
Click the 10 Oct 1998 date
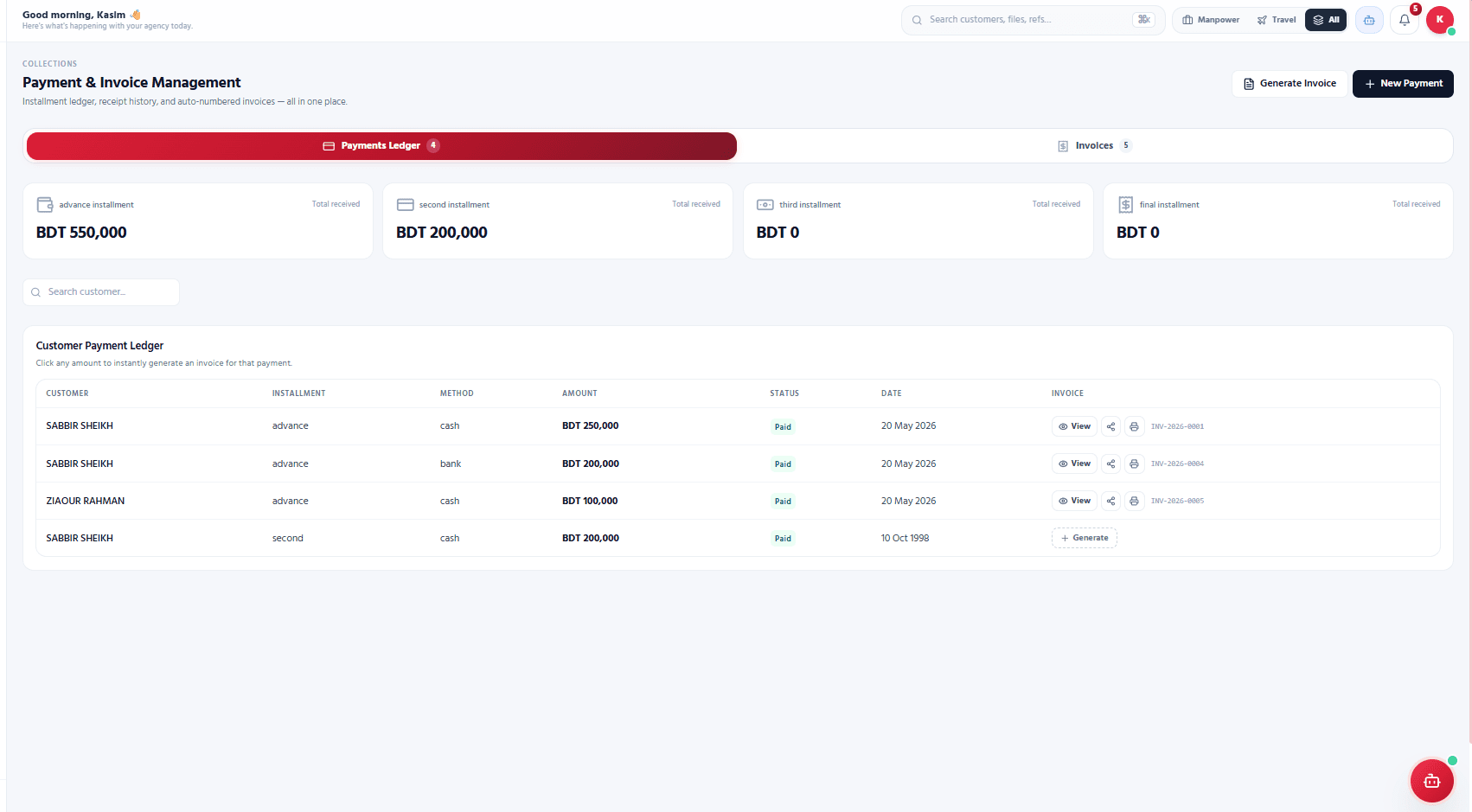click(x=905, y=539)
